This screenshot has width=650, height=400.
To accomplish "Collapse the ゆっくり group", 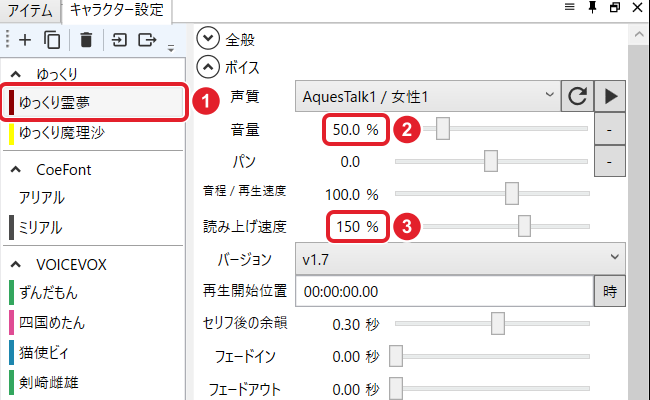I will (x=16, y=74).
